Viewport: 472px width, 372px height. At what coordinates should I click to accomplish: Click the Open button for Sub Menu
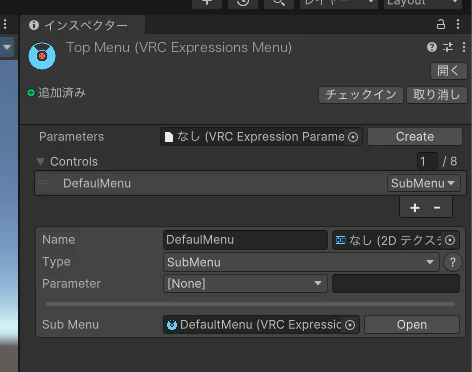click(412, 325)
